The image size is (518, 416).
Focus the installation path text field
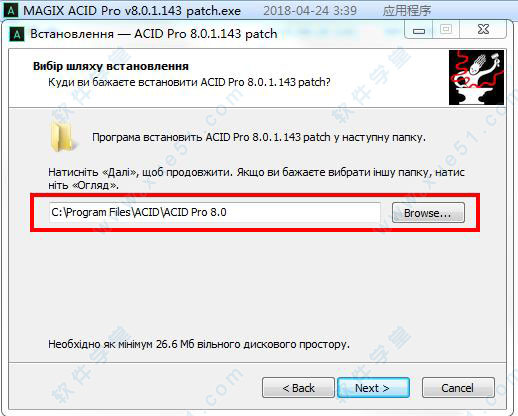pos(215,212)
